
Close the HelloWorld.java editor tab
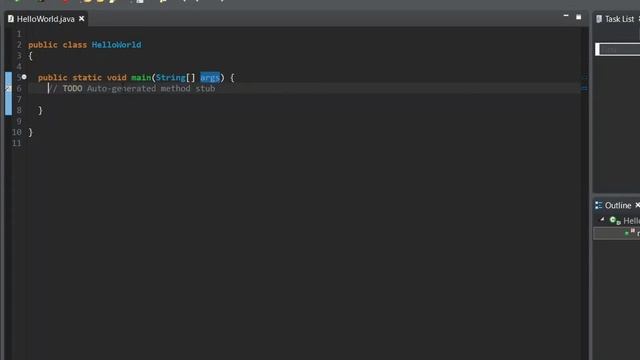pos(82,19)
